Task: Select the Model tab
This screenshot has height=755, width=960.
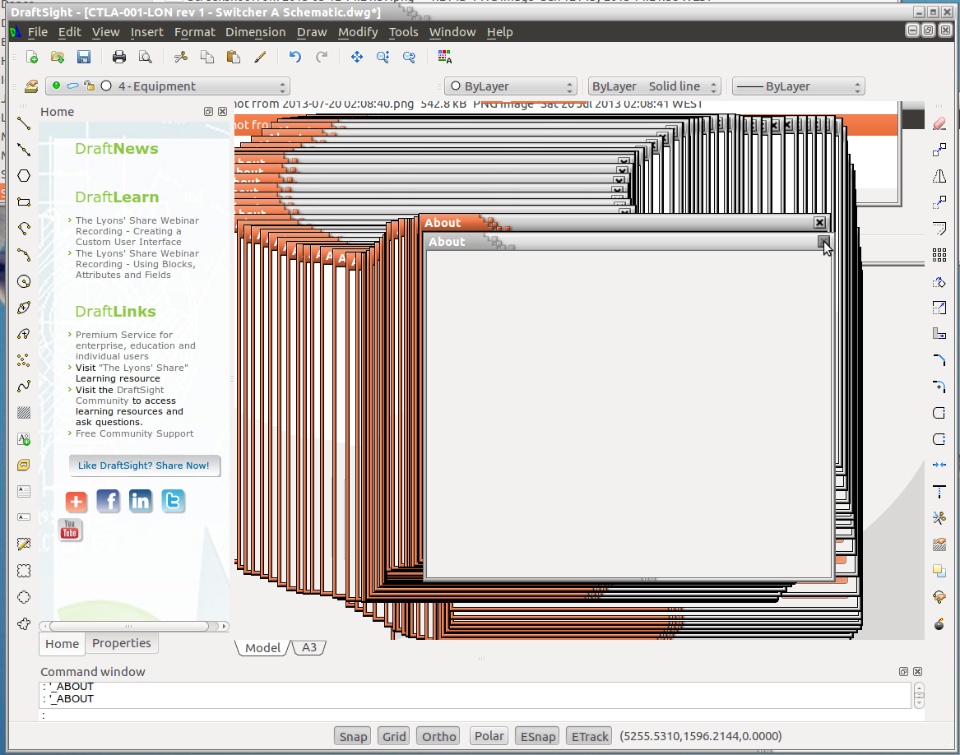Action: coord(263,647)
